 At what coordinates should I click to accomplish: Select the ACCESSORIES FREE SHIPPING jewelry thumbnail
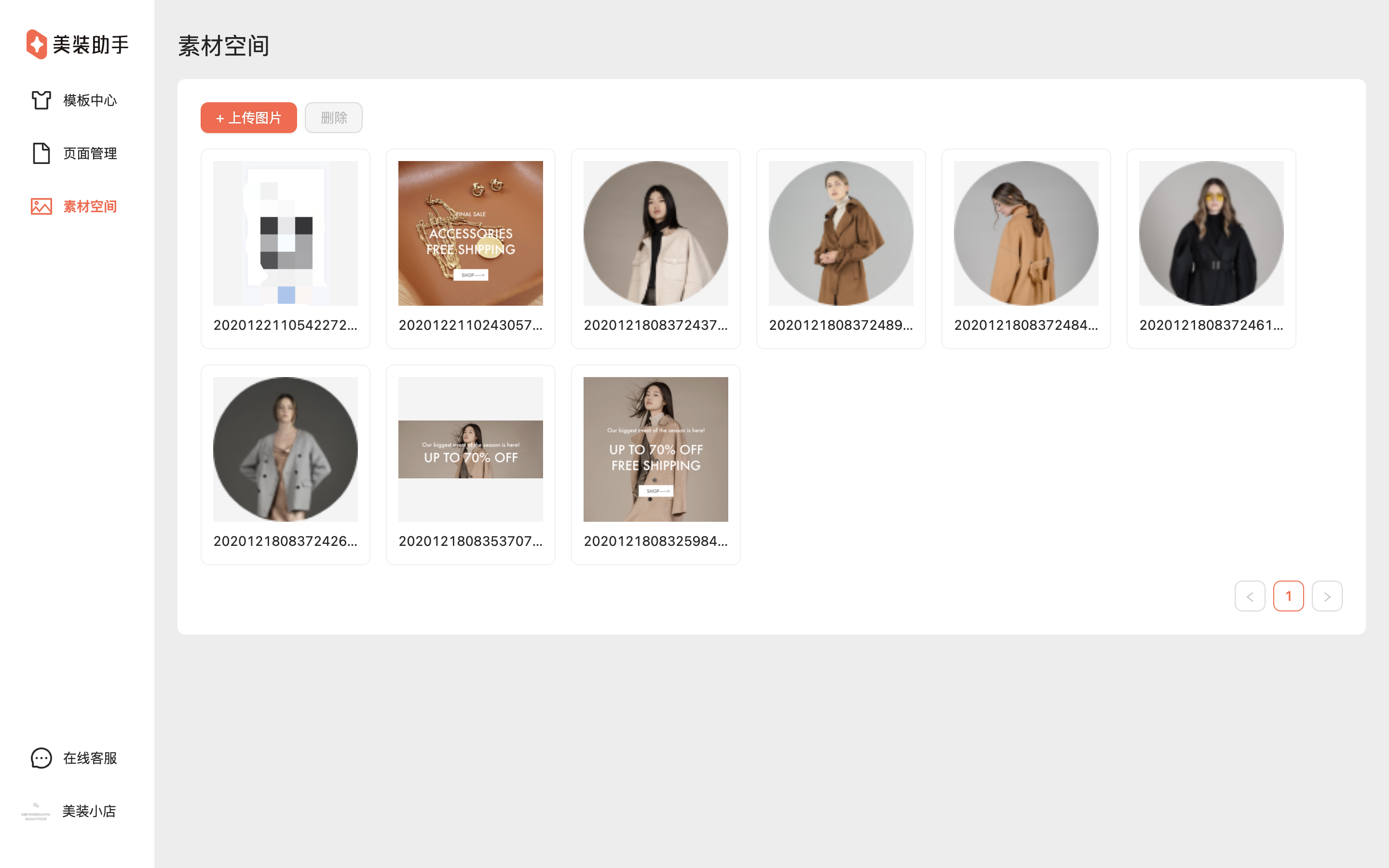pos(470,233)
